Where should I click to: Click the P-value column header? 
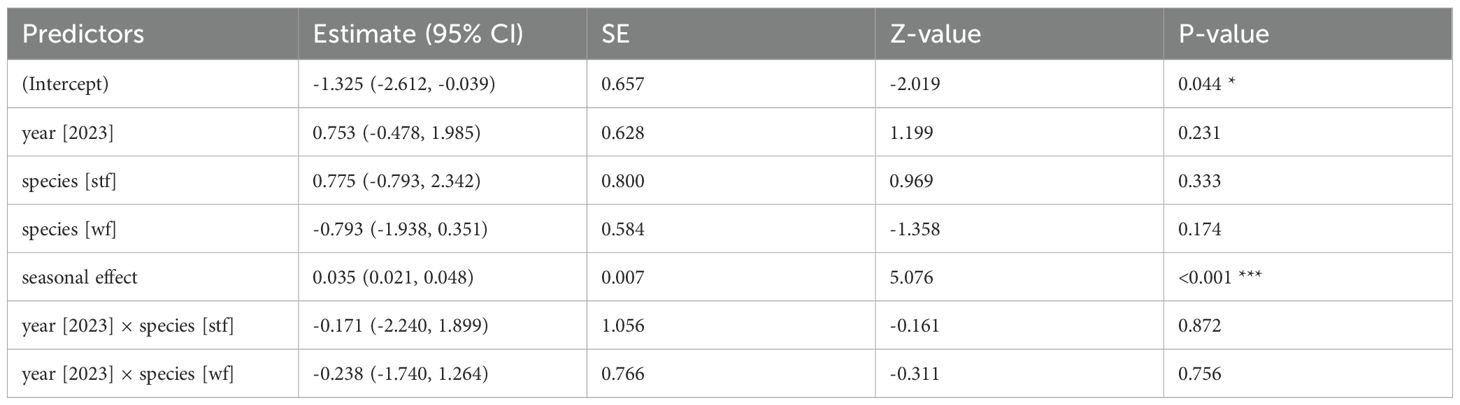(x=1224, y=34)
